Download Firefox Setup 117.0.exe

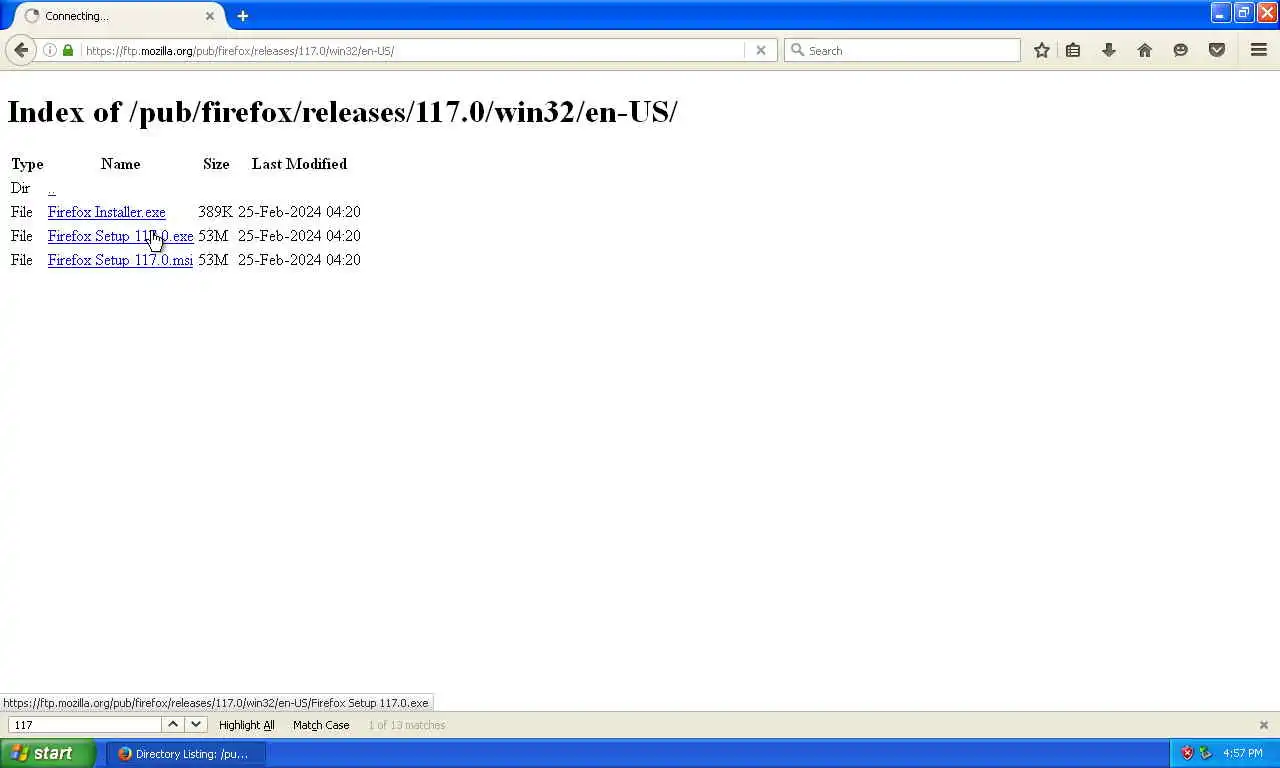point(121,236)
